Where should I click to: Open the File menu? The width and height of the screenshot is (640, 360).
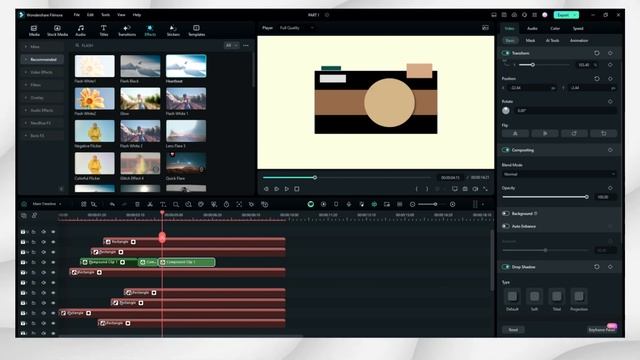(x=76, y=15)
